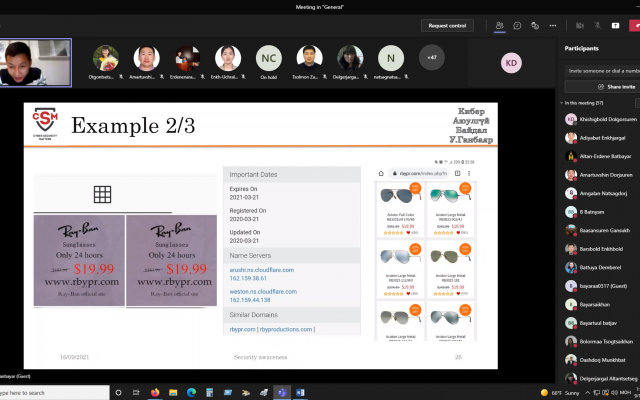
Task: Click the NC On hold participant avatar
Action: pos(268,57)
